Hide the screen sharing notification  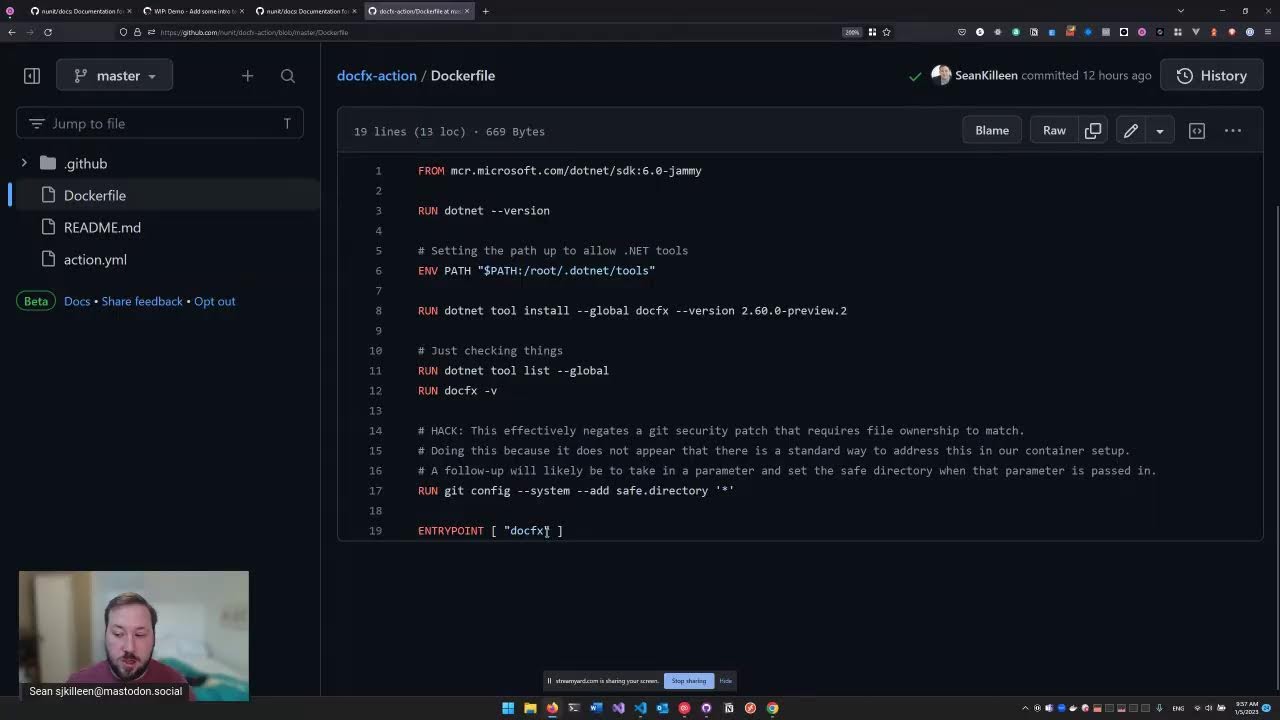pyautogui.click(x=726, y=681)
